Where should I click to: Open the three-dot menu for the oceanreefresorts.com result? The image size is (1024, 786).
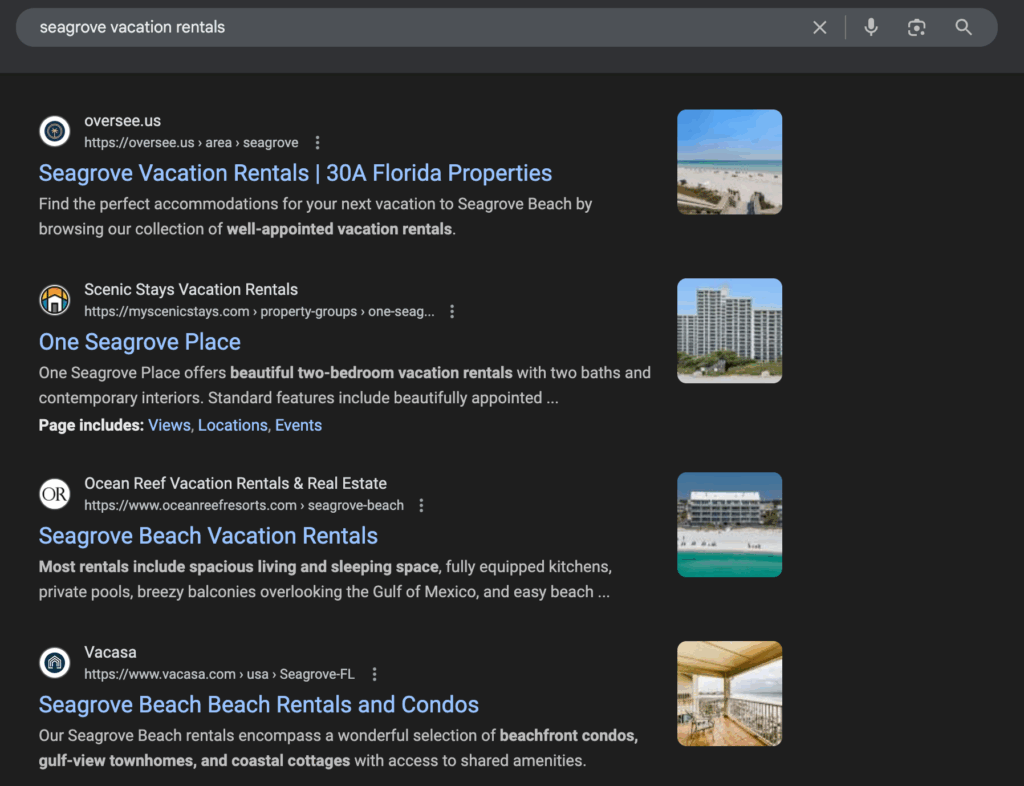pos(421,505)
